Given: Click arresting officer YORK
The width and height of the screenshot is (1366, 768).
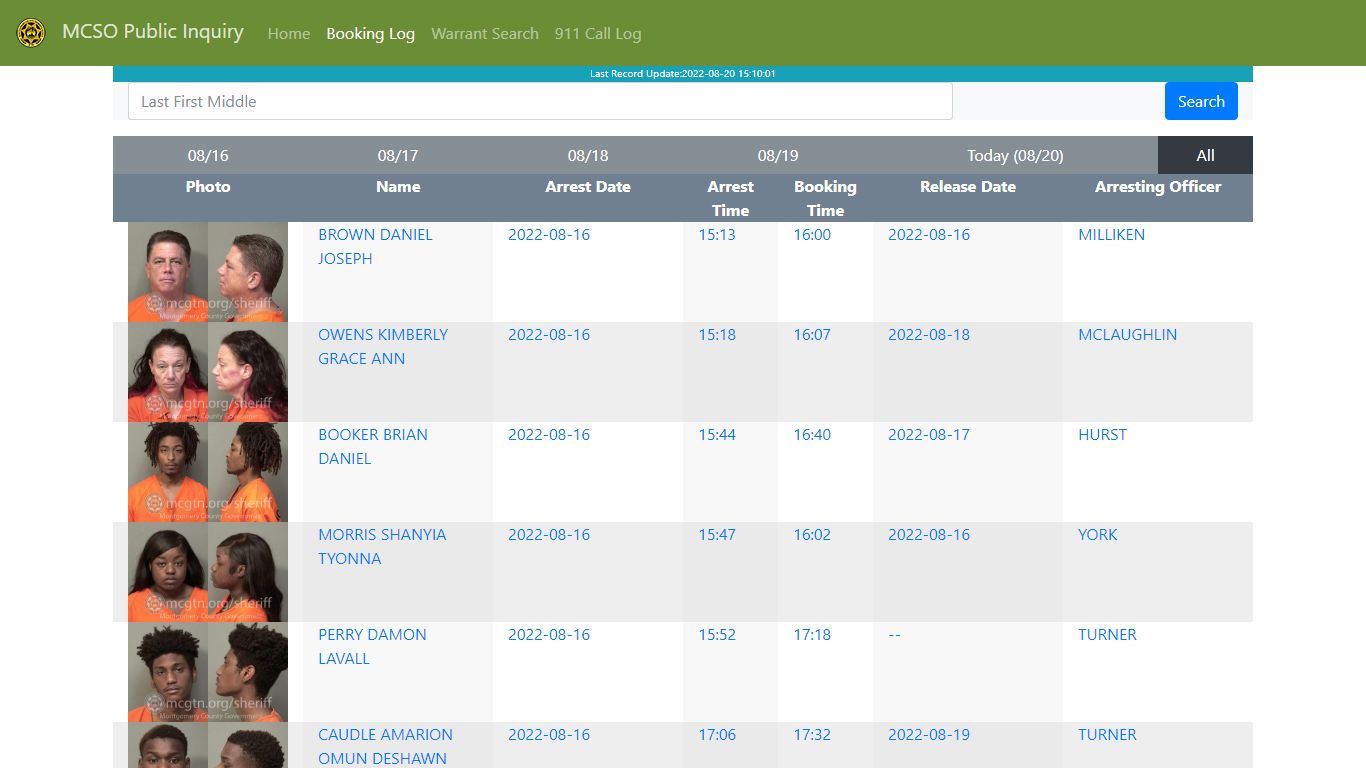Looking at the screenshot, I should click(x=1098, y=534).
